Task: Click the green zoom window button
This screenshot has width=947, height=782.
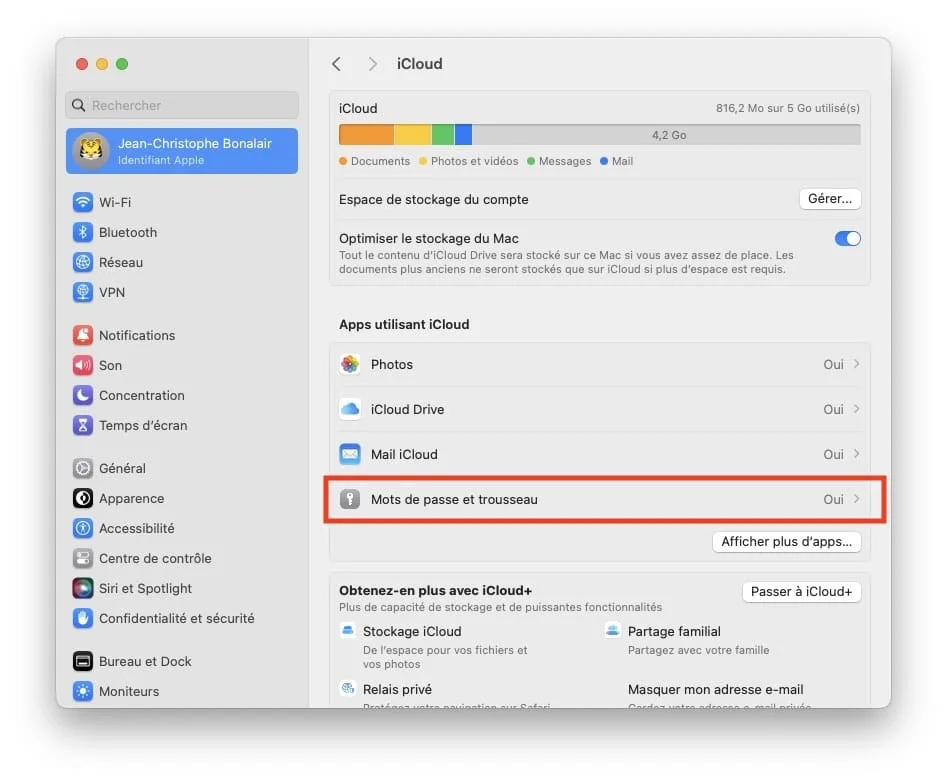Action: [x=122, y=64]
